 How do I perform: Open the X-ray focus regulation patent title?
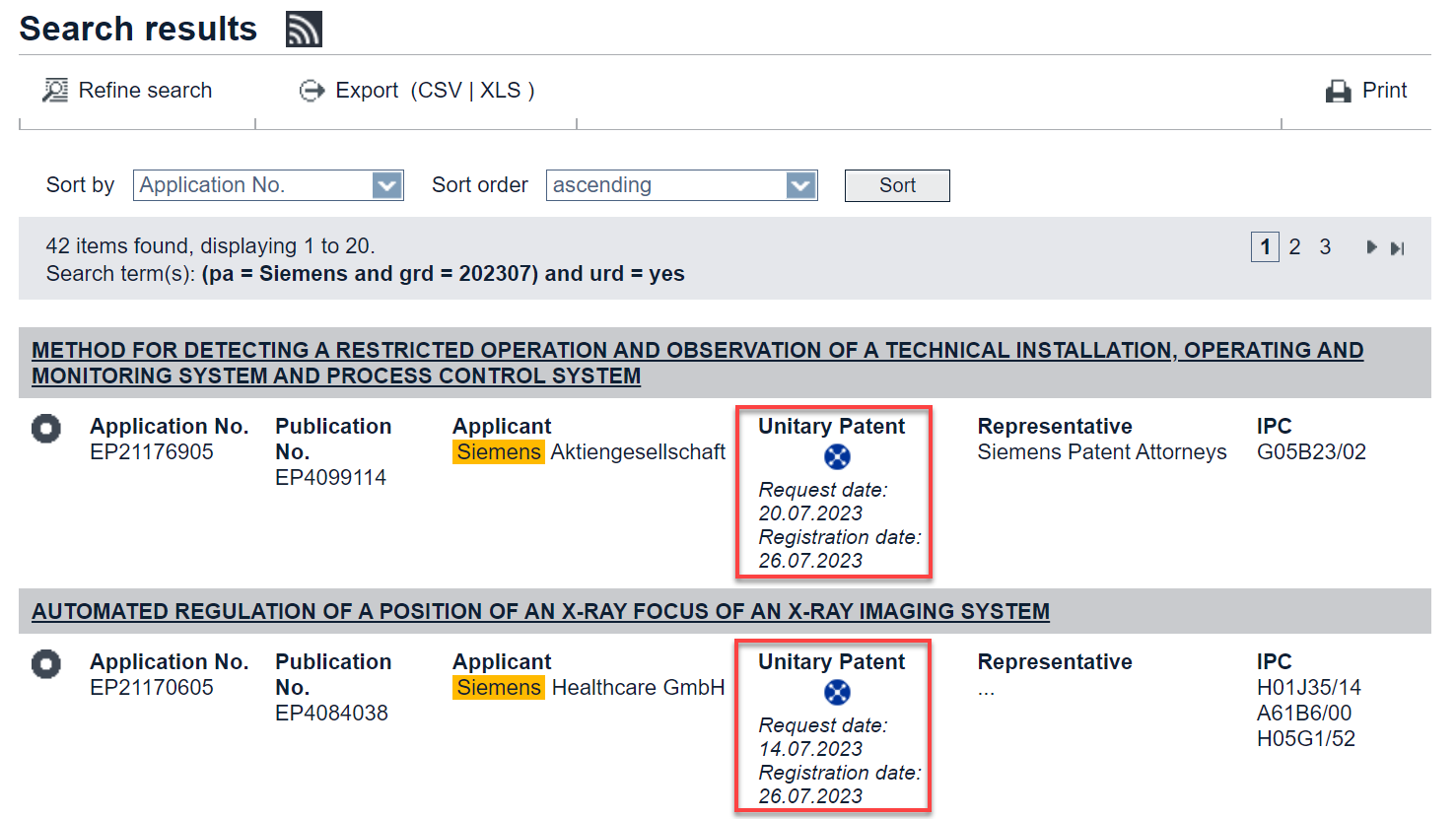[540, 611]
